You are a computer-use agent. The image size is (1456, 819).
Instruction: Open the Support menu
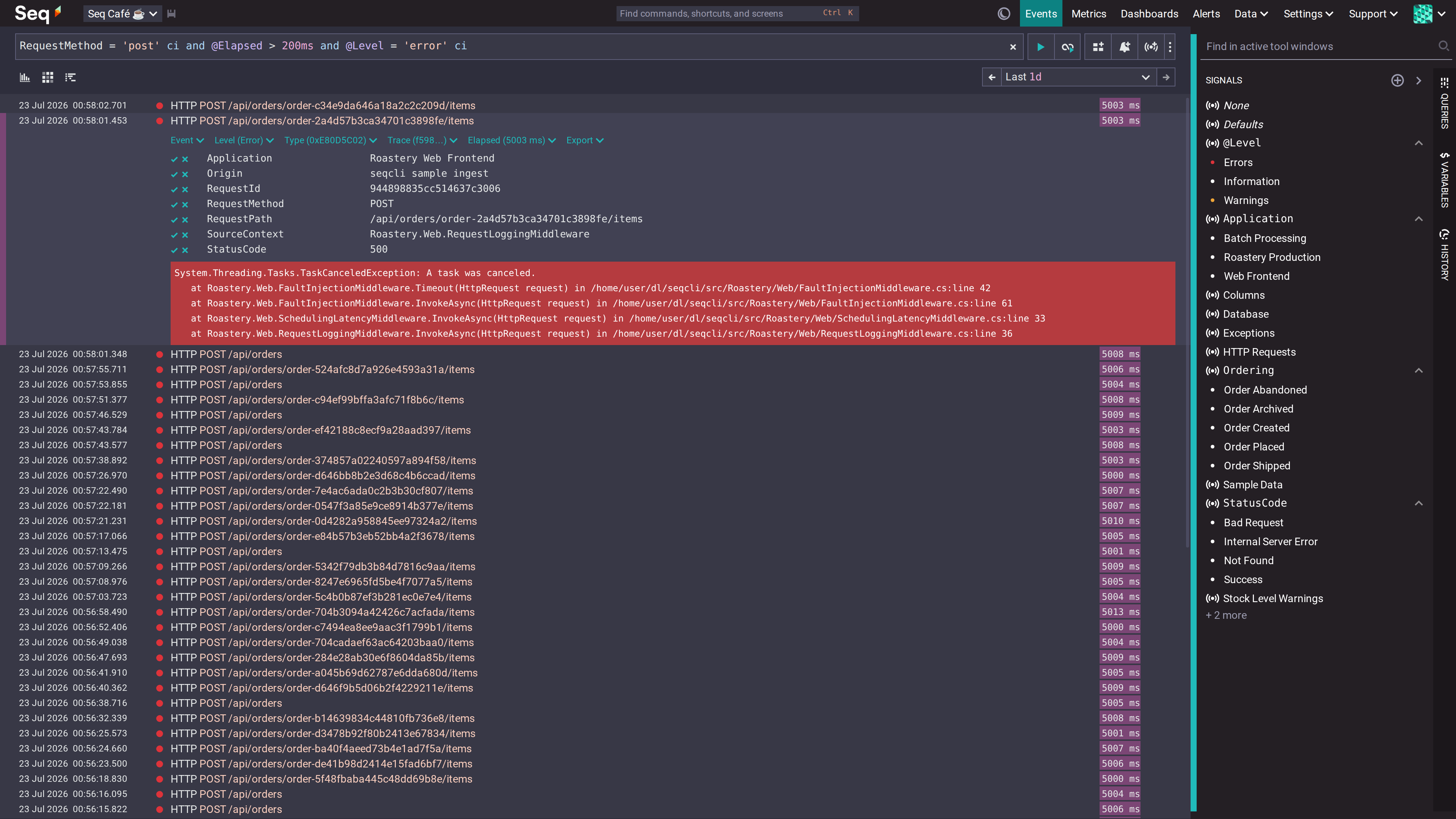(x=1373, y=14)
